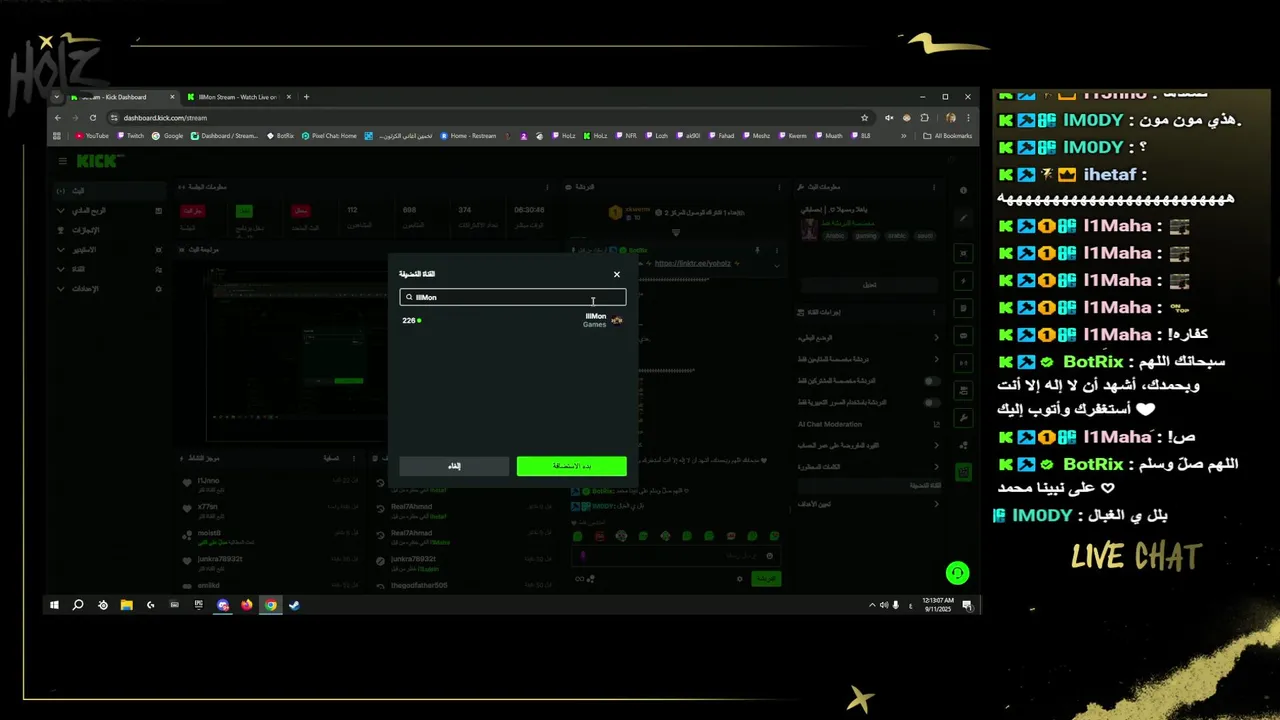Click the channel search field containing lllMon
The width and height of the screenshot is (1280, 720).
coord(513,297)
